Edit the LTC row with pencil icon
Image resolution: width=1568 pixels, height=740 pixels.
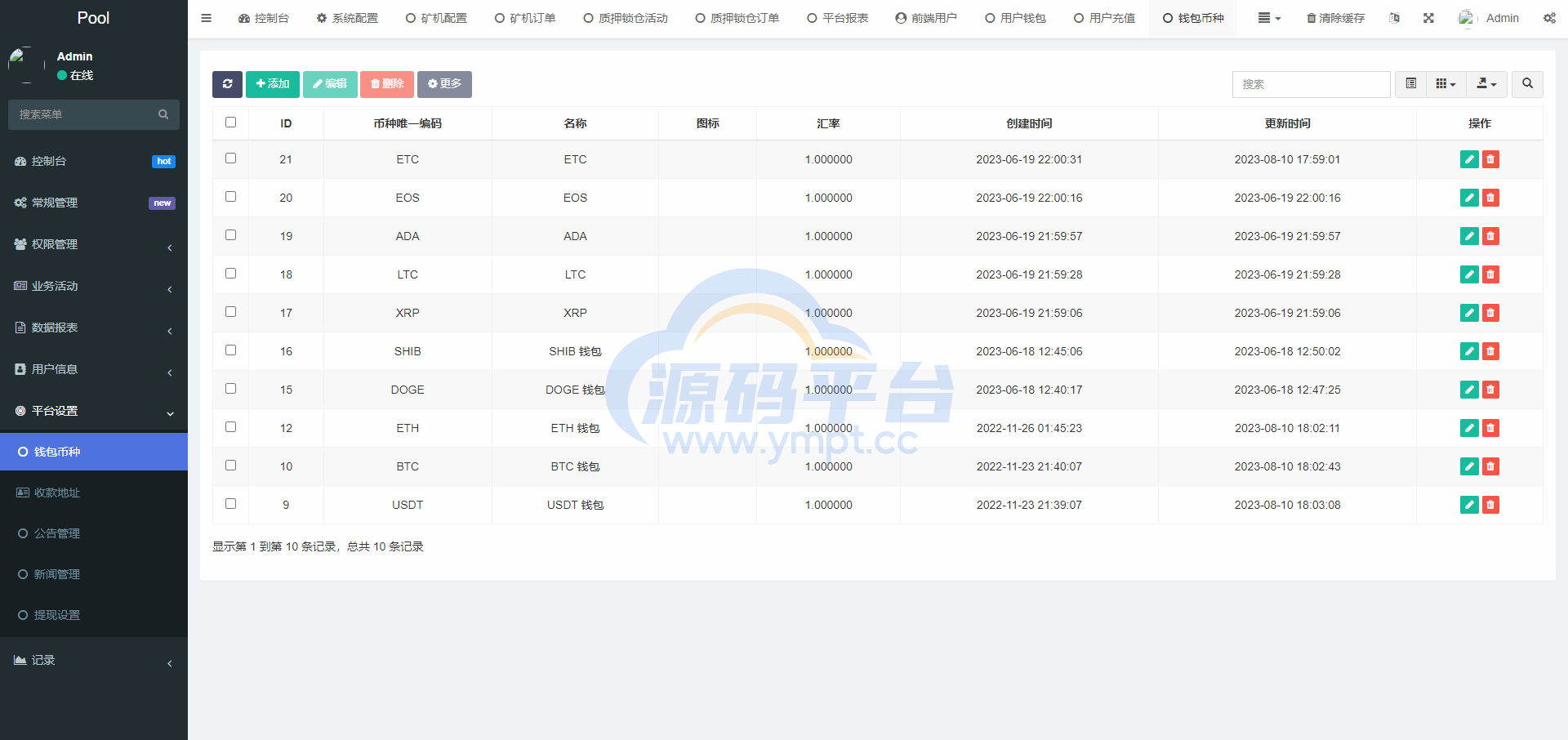point(1469,274)
